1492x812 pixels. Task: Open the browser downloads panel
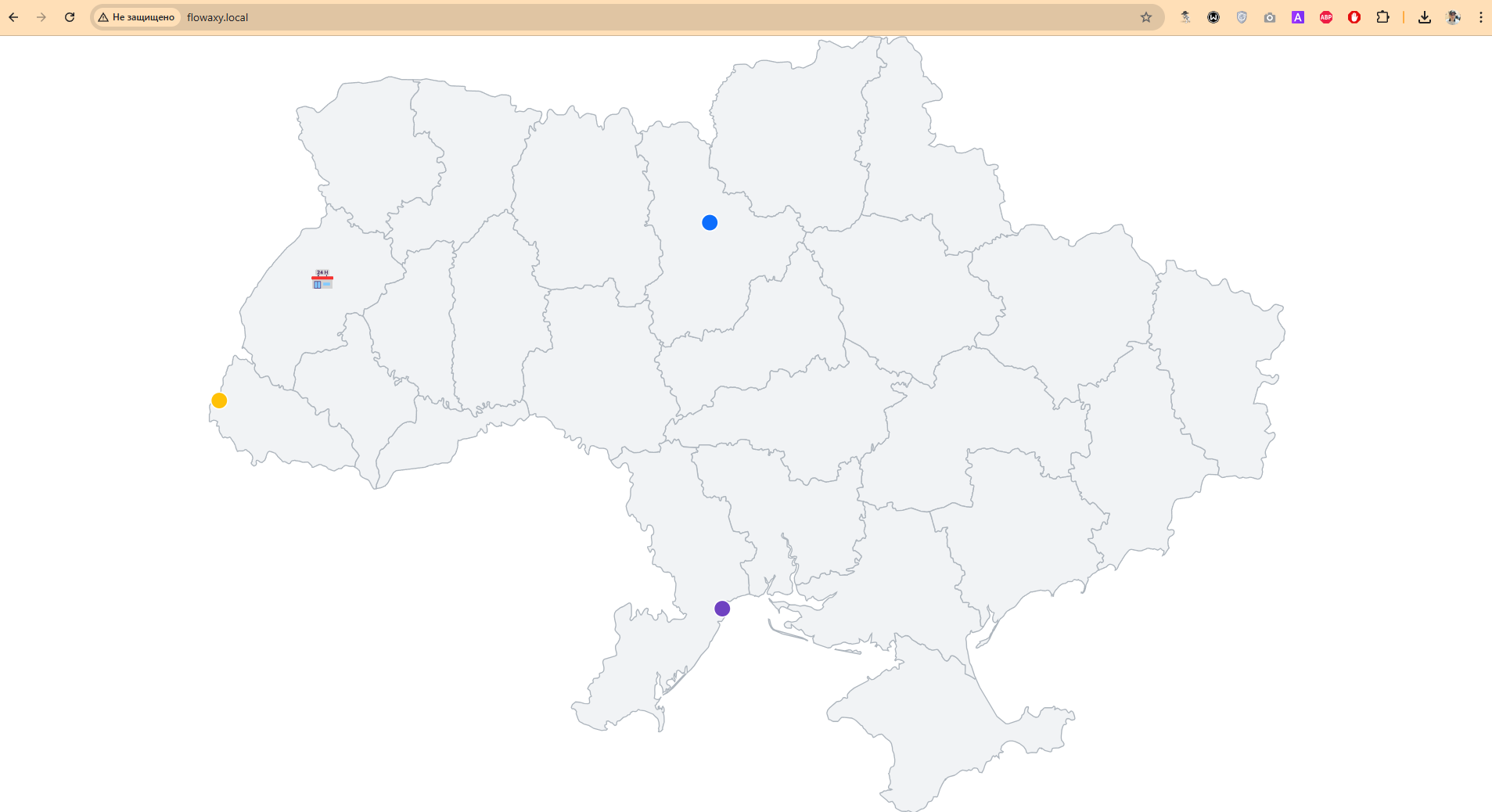coord(1425,17)
